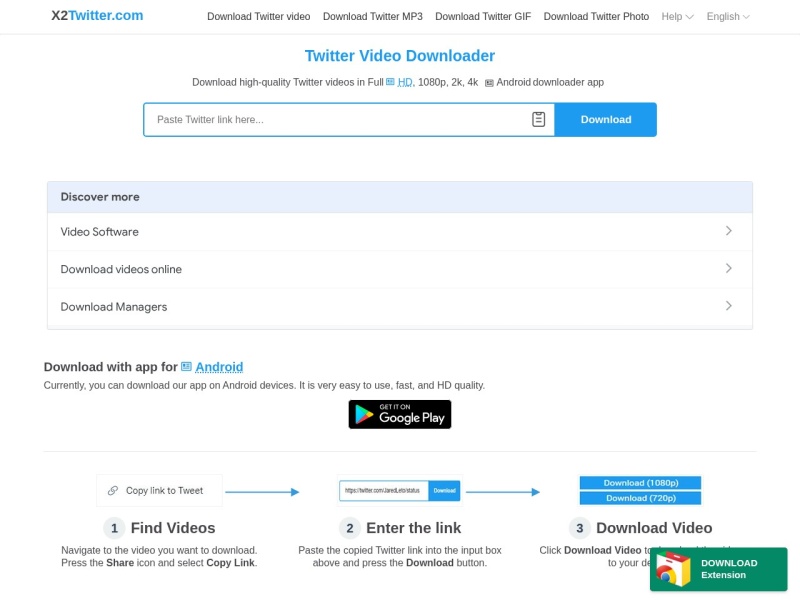
Task: Open Download Twitter video menu item
Action: (x=259, y=16)
